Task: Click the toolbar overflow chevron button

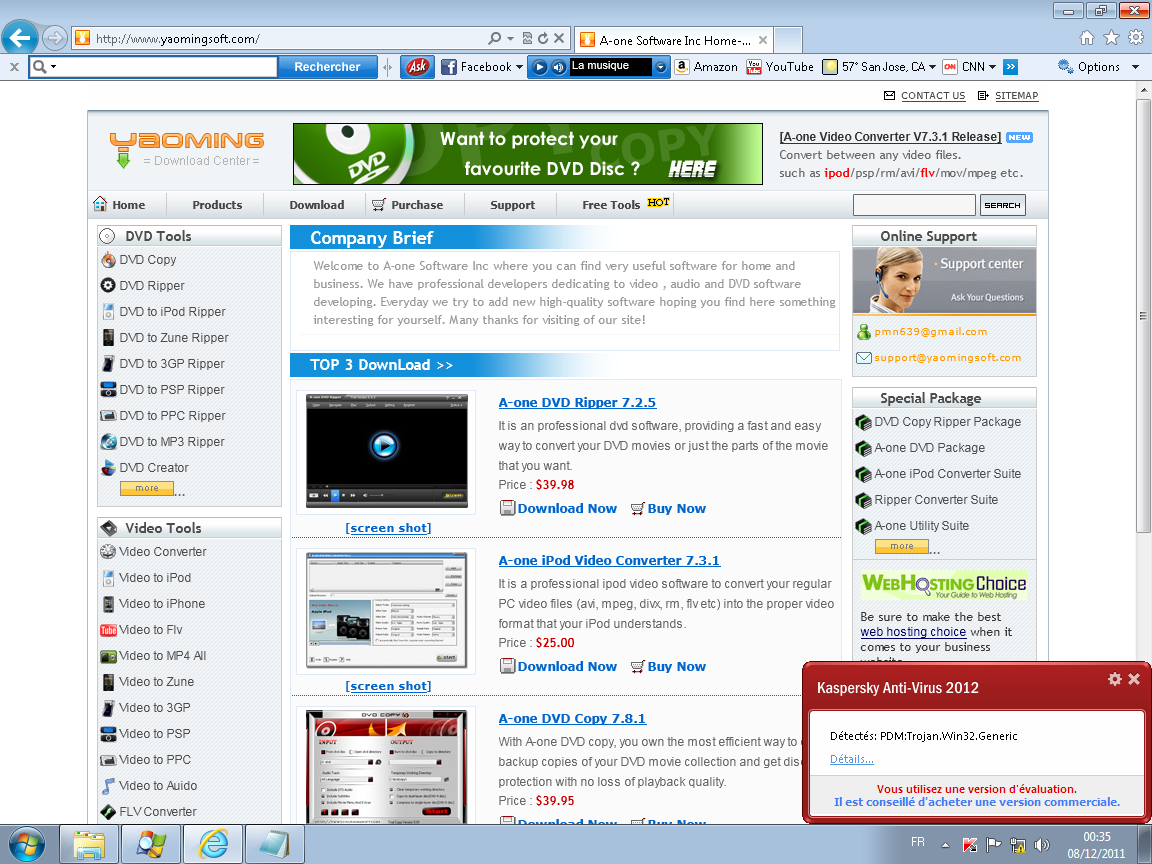Action: pyautogui.click(x=1011, y=67)
